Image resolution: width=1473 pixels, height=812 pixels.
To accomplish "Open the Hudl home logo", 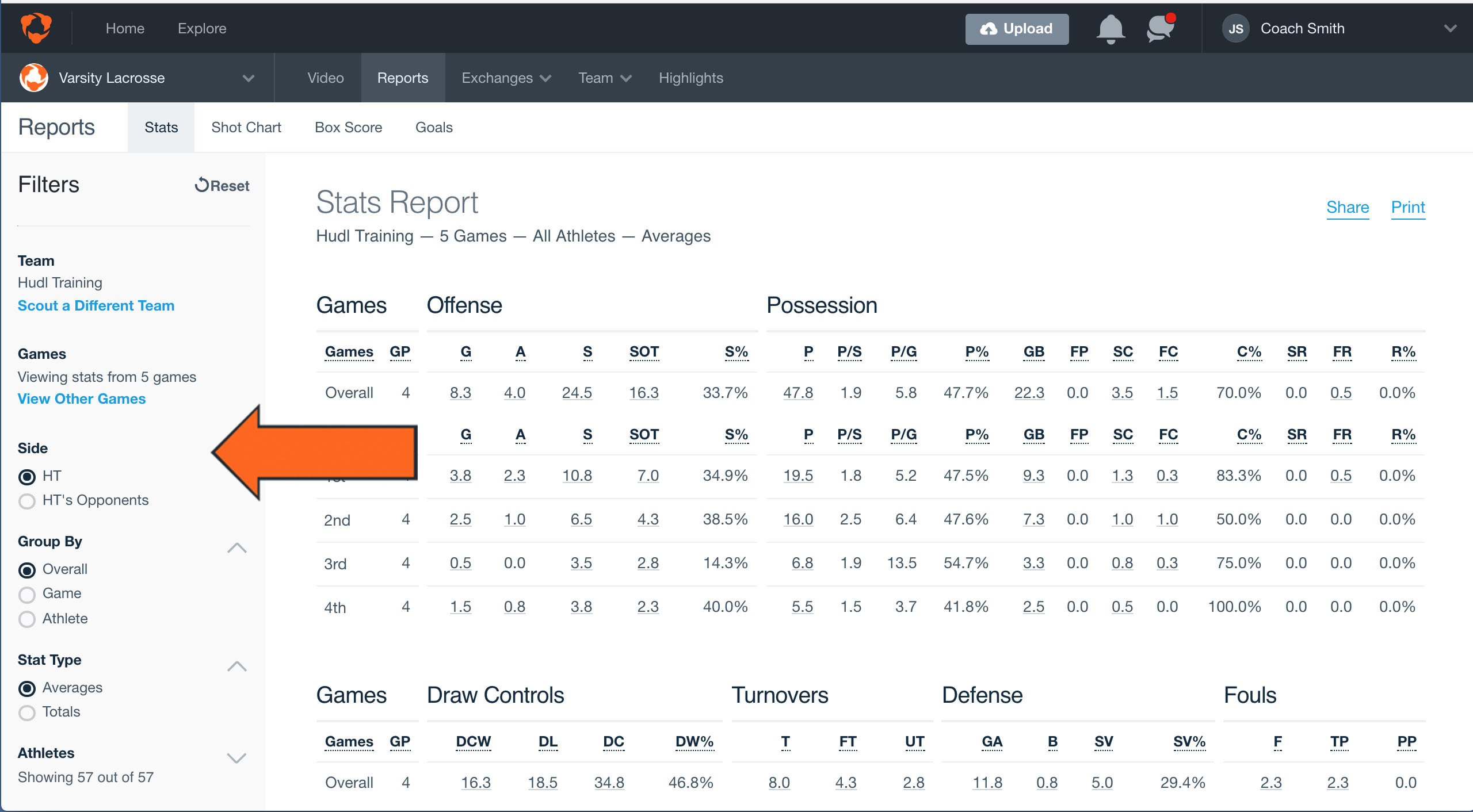I will pos(36,28).
